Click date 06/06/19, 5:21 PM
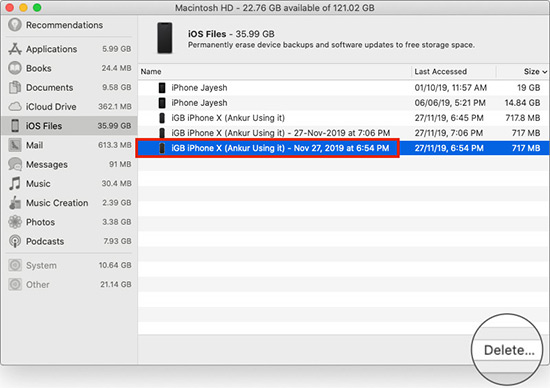 450,103
